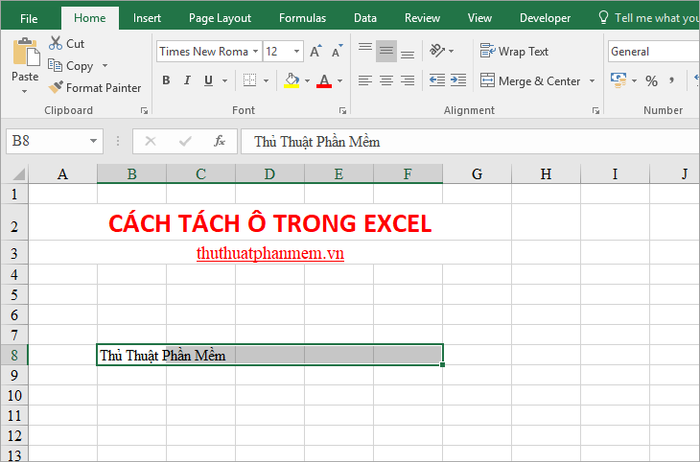
Task: Align text to the left
Action: [365, 80]
